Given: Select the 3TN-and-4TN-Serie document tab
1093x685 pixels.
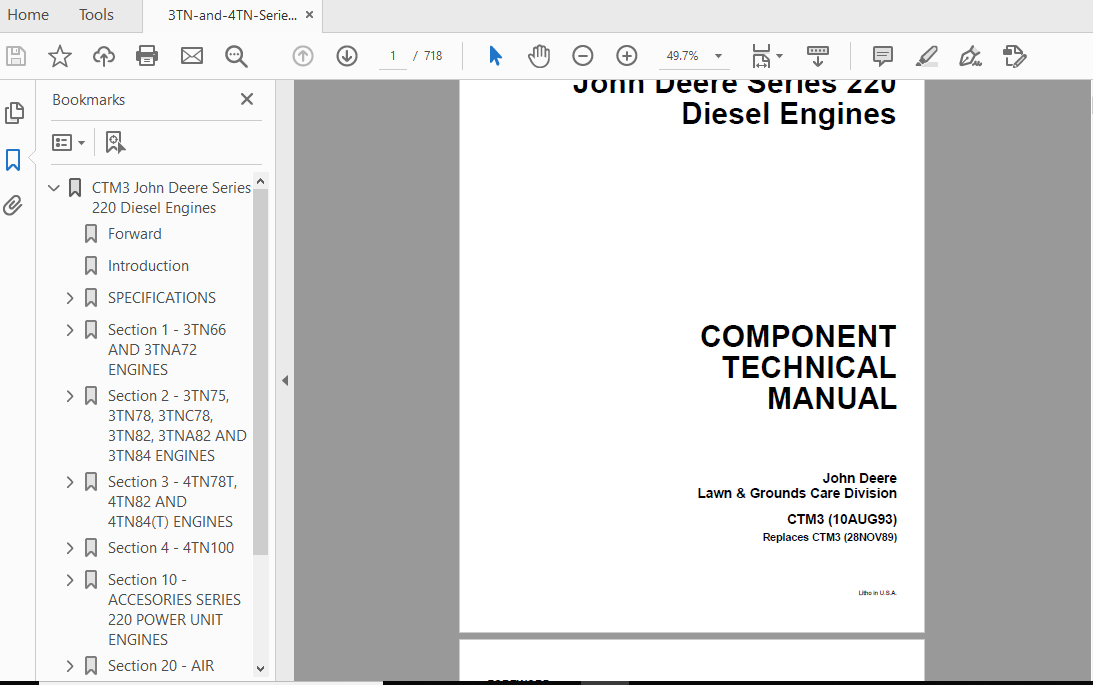Looking at the screenshot, I should 232,15.
